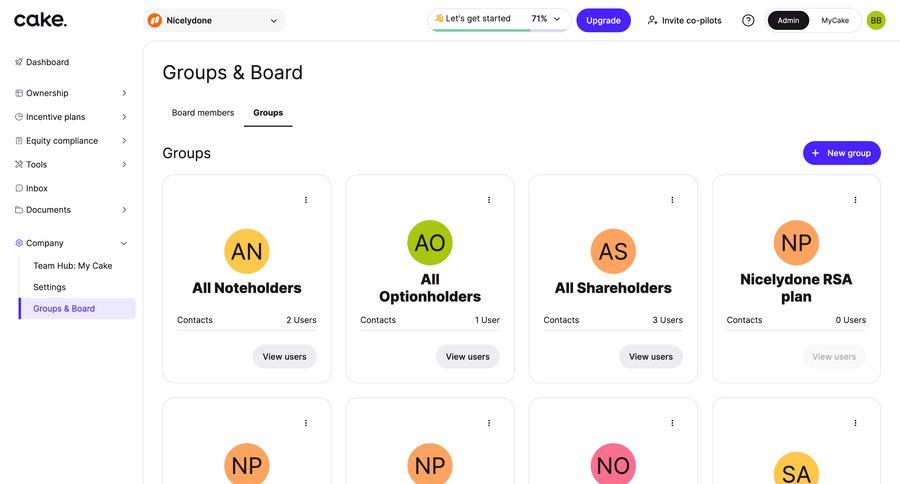Open the help question mark icon
This screenshot has width=900, height=484.
click(748, 20)
